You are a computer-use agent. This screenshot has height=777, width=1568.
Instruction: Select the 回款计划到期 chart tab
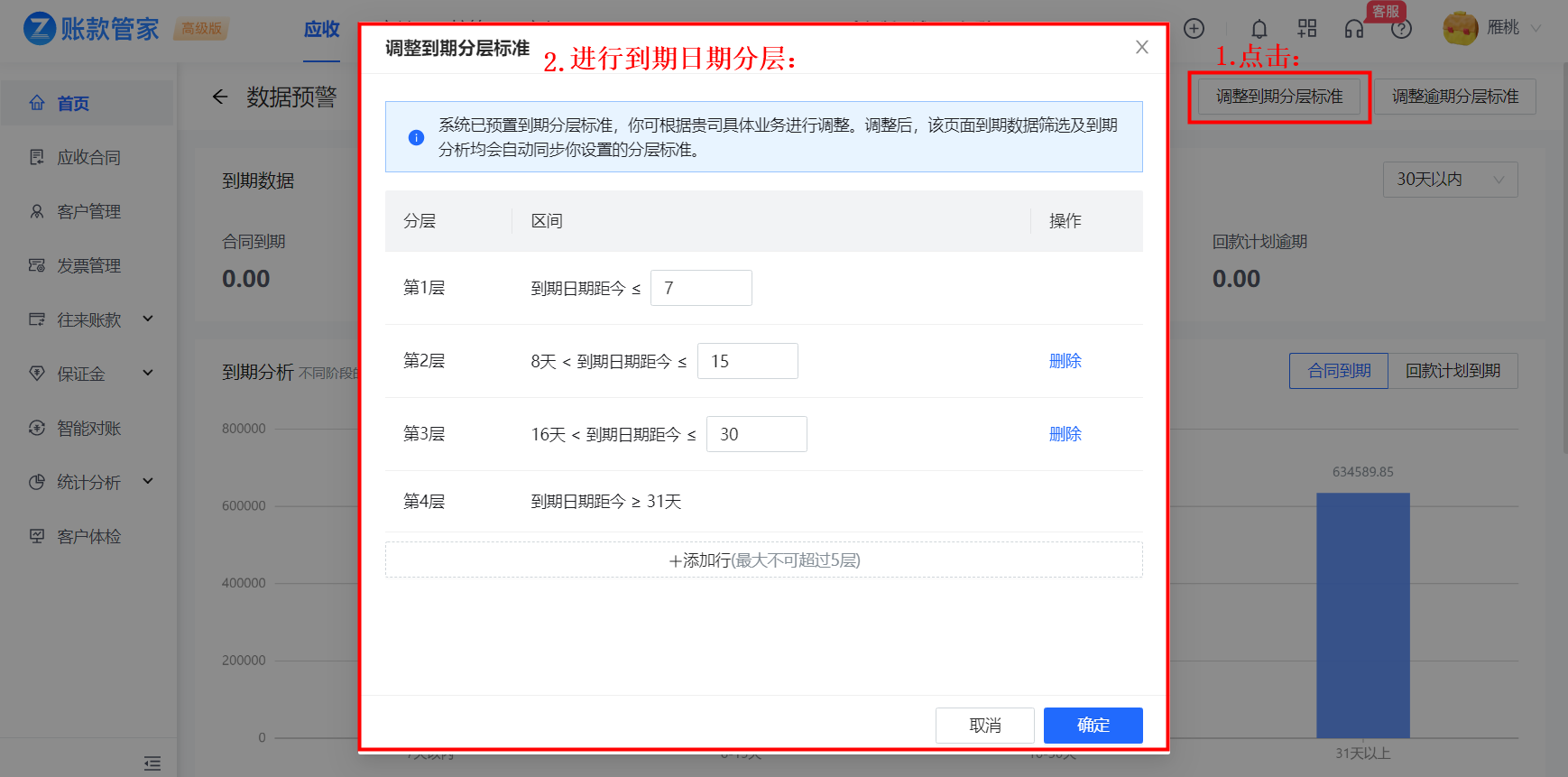point(1453,371)
